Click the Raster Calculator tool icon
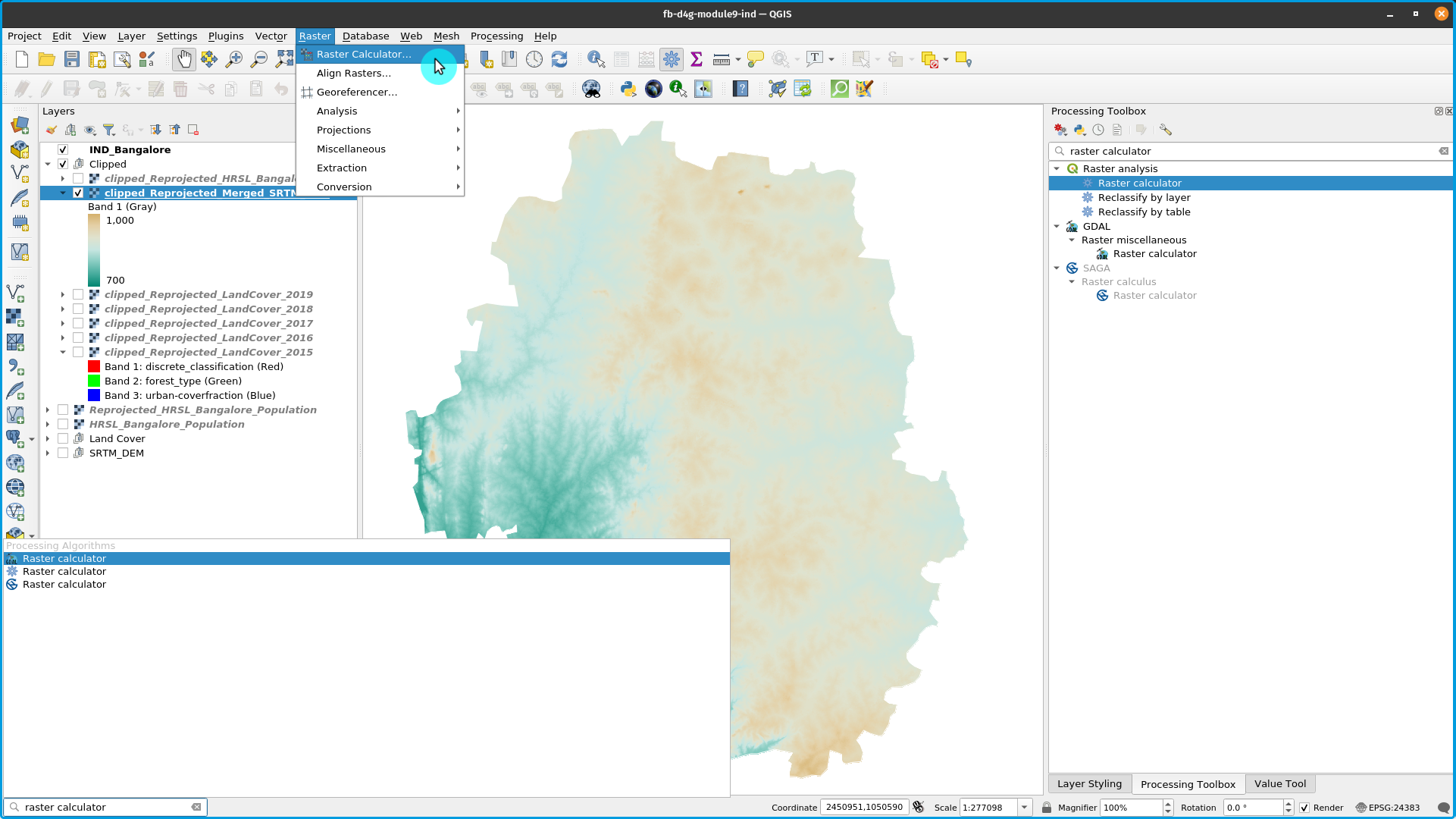The height and width of the screenshot is (819, 1456). (307, 53)
